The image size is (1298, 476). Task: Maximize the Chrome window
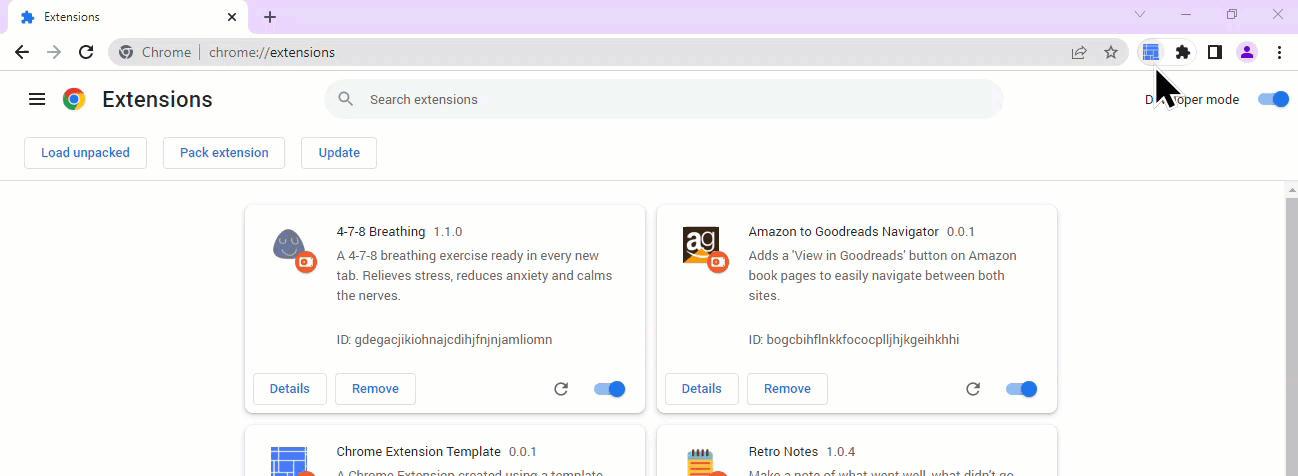1231,14
